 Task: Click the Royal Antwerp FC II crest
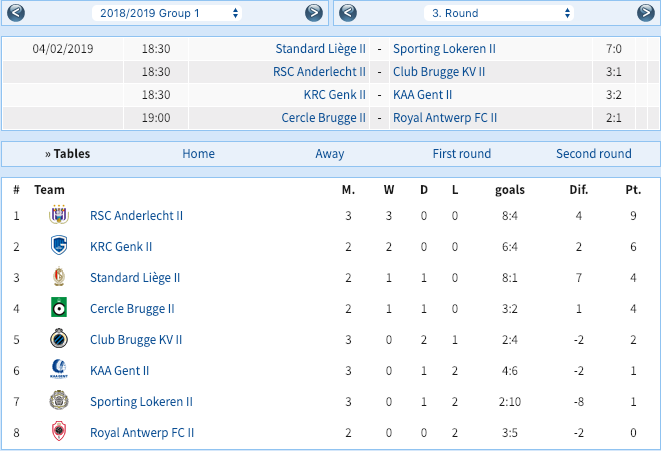59,432
